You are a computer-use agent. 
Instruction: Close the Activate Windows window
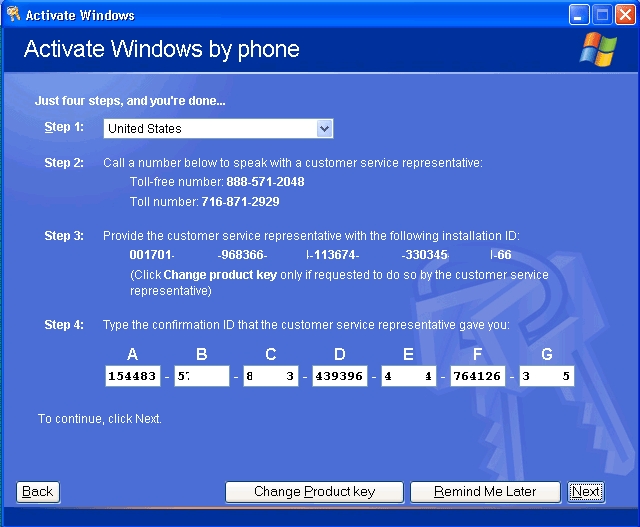point(625,15)
